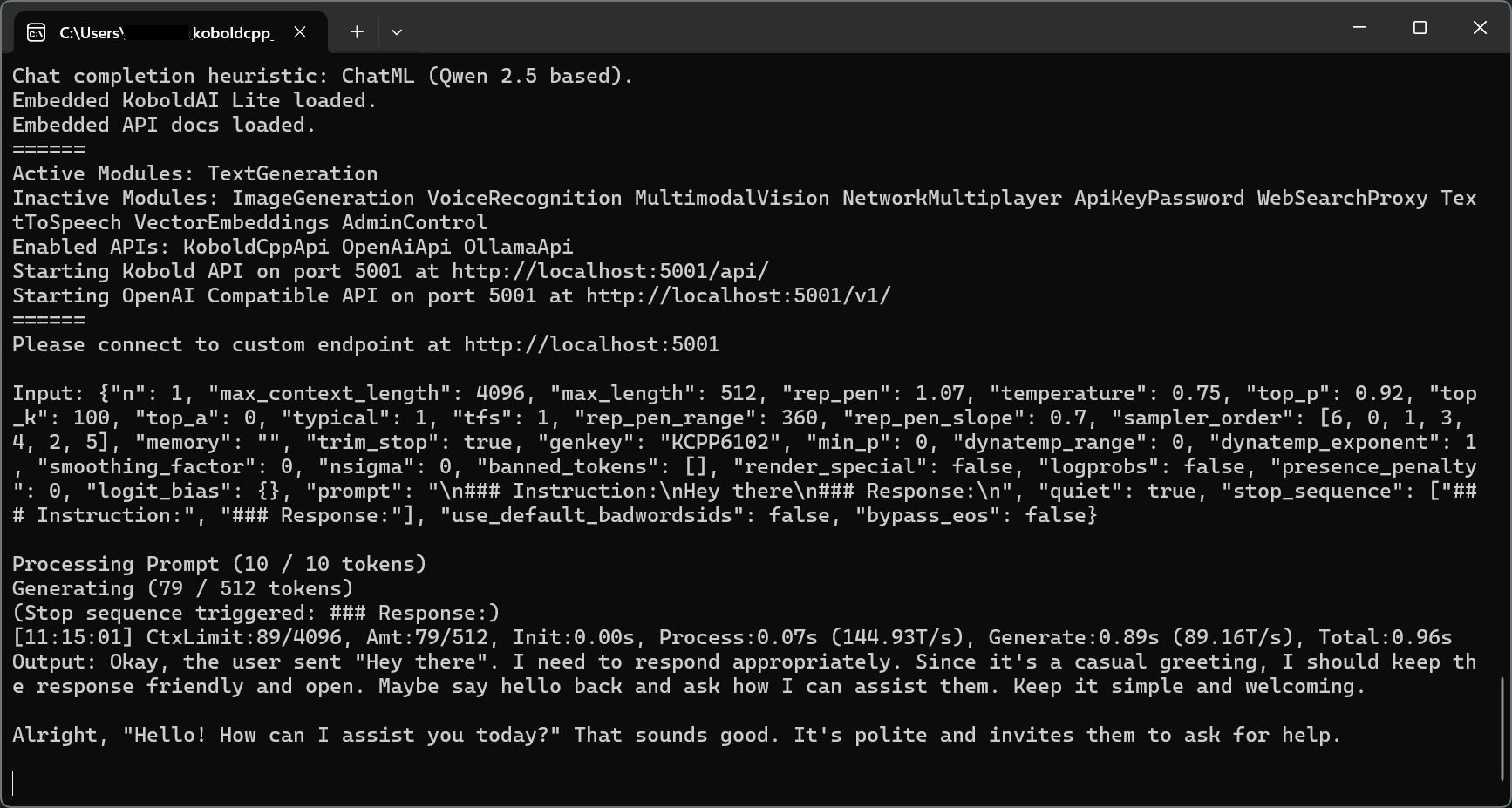Select the koboldcpp tab title
1512x808 pixels.
(166, 33)
